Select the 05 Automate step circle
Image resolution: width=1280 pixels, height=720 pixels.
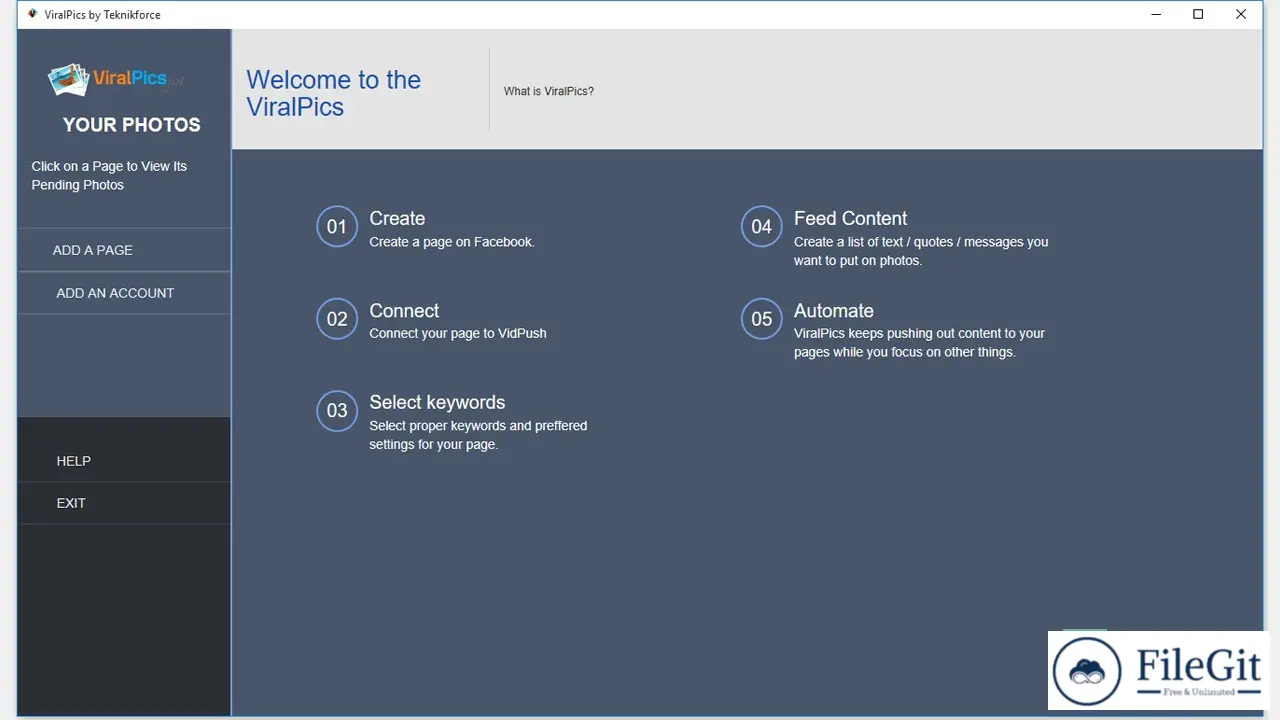[x=762, y=319]
